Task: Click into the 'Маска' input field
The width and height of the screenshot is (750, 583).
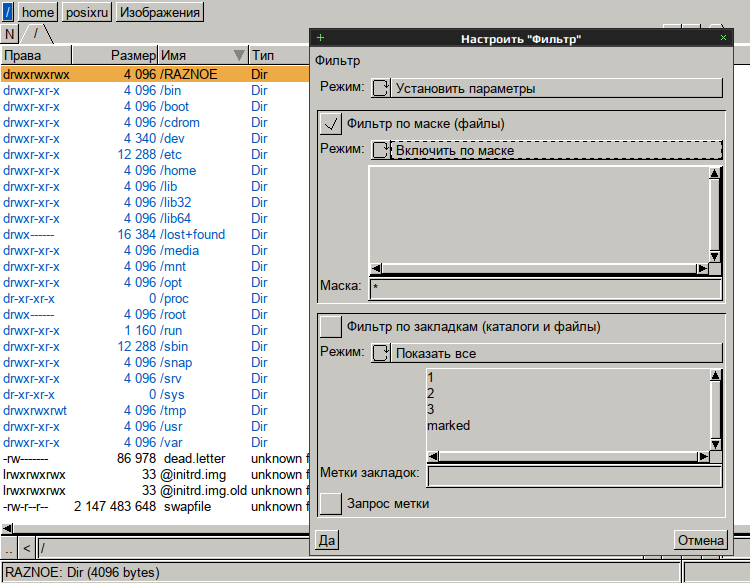Action: pos(544,288)
